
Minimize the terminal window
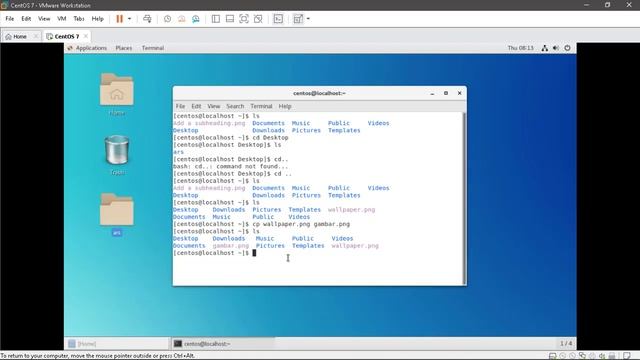click(x=432, y=93)
